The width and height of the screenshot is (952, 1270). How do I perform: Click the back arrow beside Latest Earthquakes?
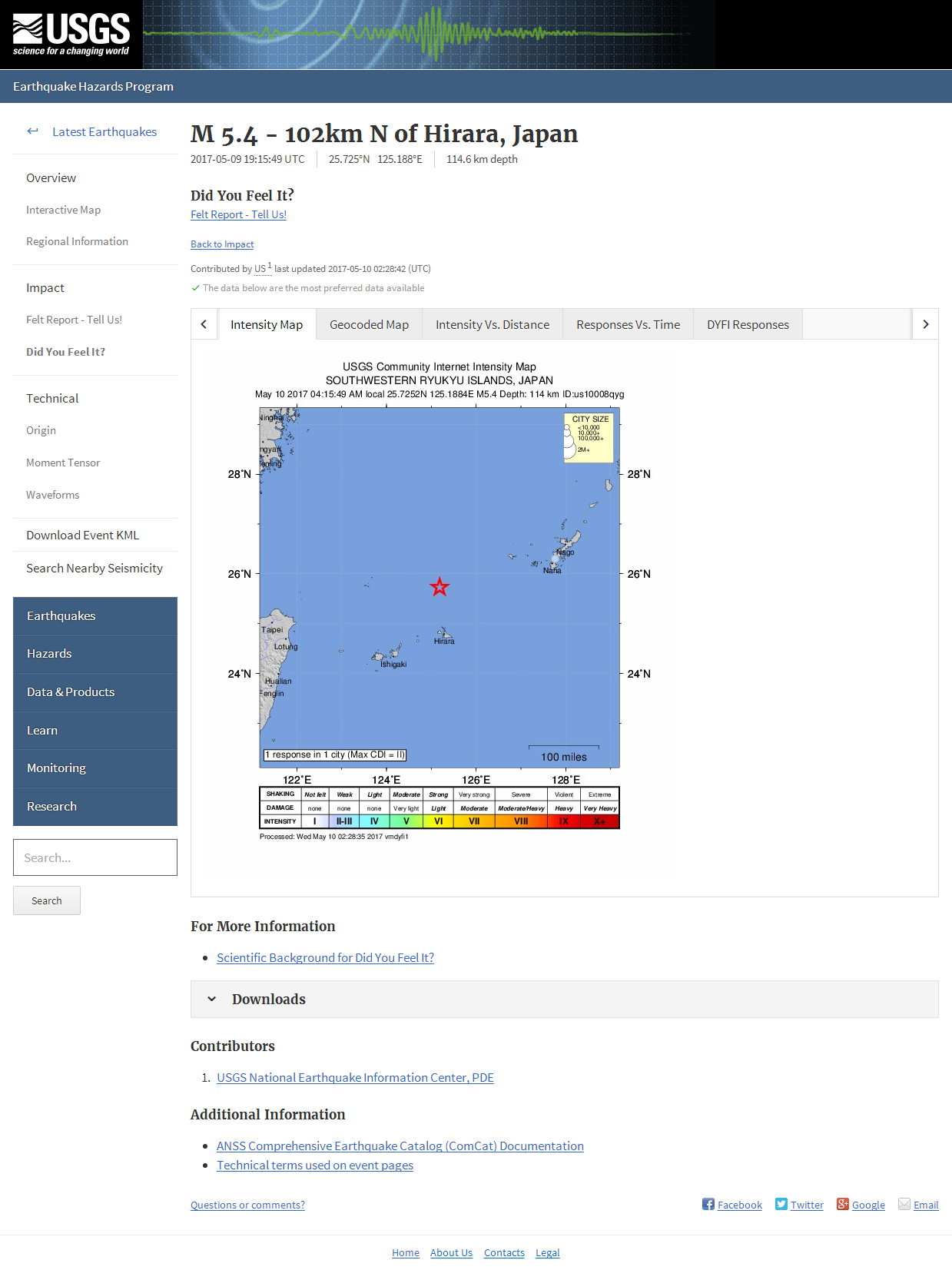pos(32,131)
